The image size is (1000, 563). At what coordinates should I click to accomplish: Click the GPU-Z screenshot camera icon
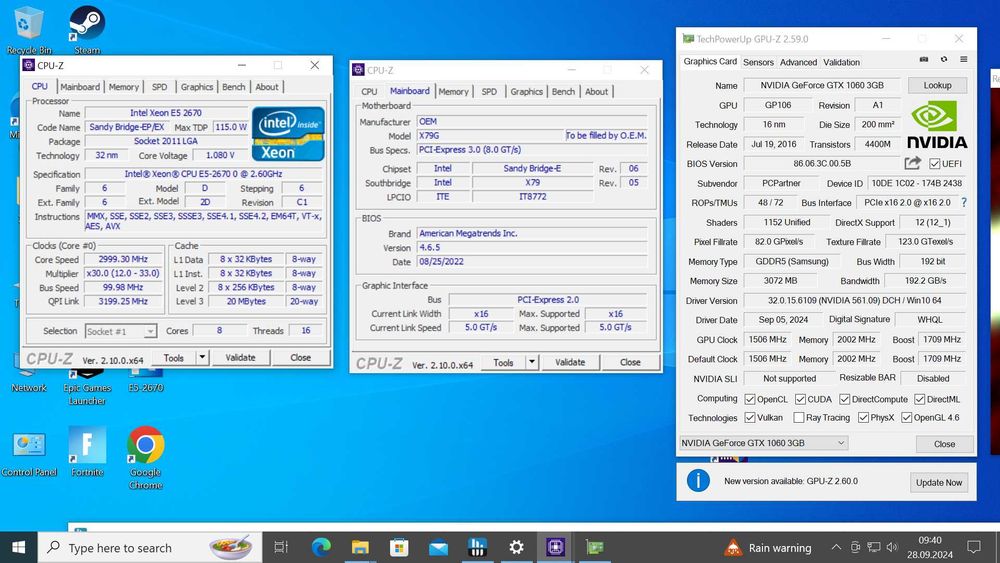point(923,61)
